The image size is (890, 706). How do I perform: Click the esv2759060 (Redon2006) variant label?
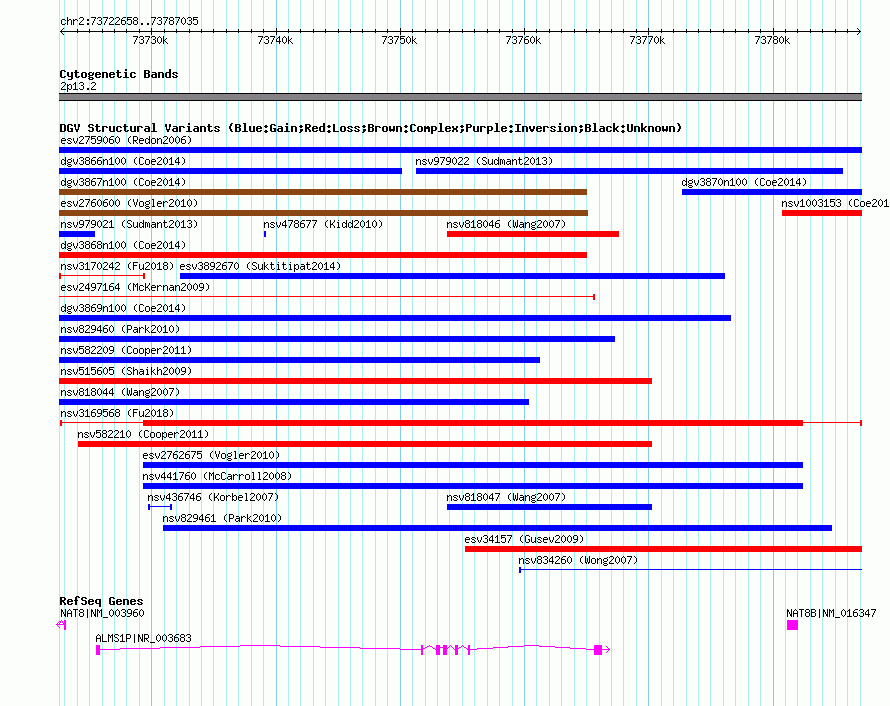click(126, 140)
